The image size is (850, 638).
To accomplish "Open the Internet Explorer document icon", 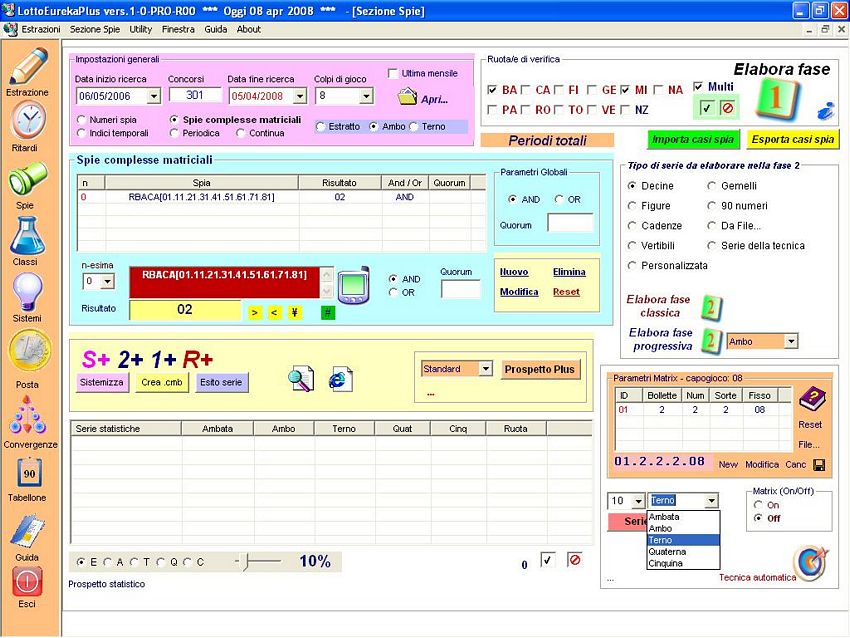I will point(341,378).
